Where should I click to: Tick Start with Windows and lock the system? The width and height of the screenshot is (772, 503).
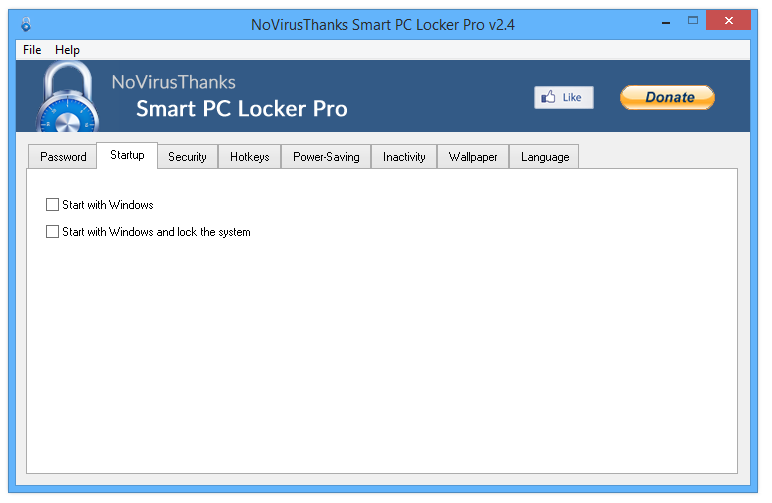(52, 231)
